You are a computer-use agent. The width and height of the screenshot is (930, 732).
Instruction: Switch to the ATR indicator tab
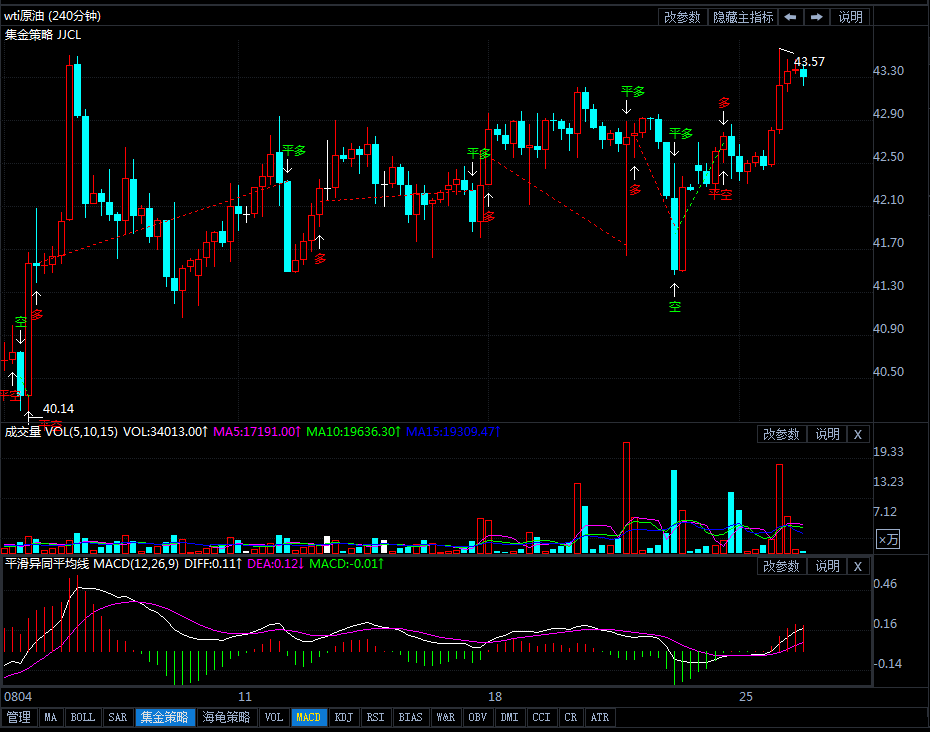(x=599, y=717)
